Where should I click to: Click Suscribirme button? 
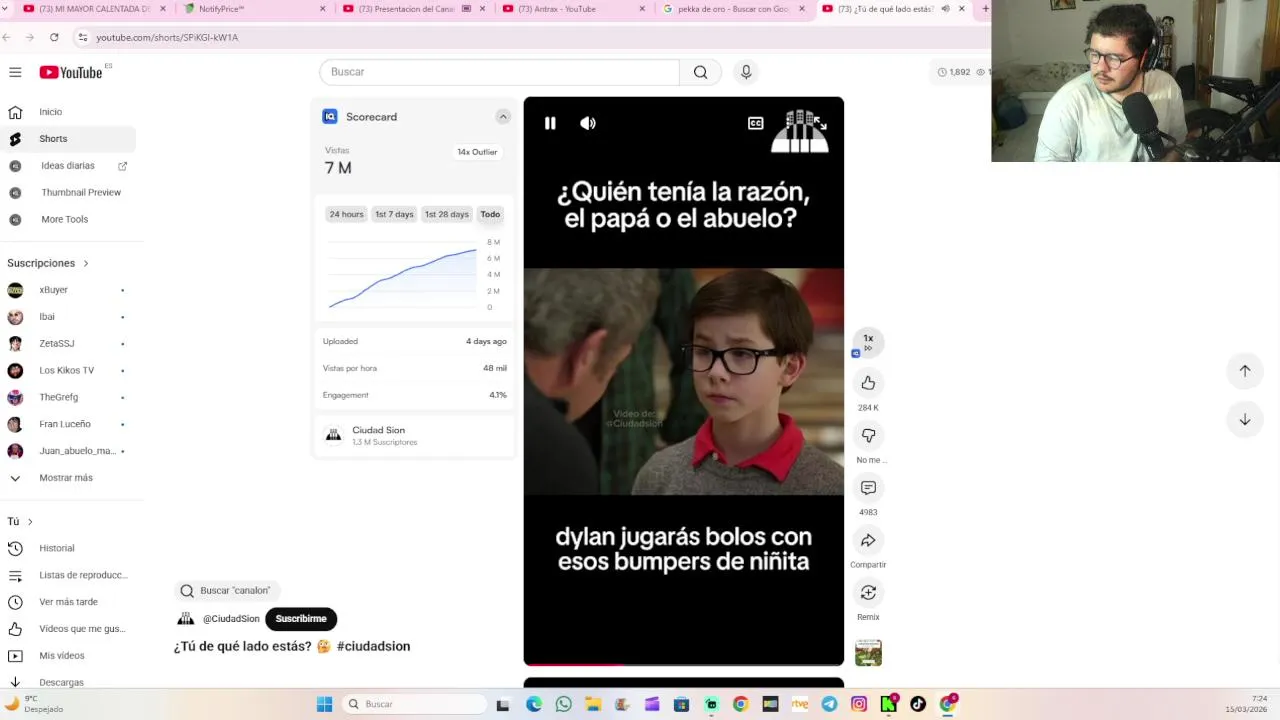(x=301, y=619)
